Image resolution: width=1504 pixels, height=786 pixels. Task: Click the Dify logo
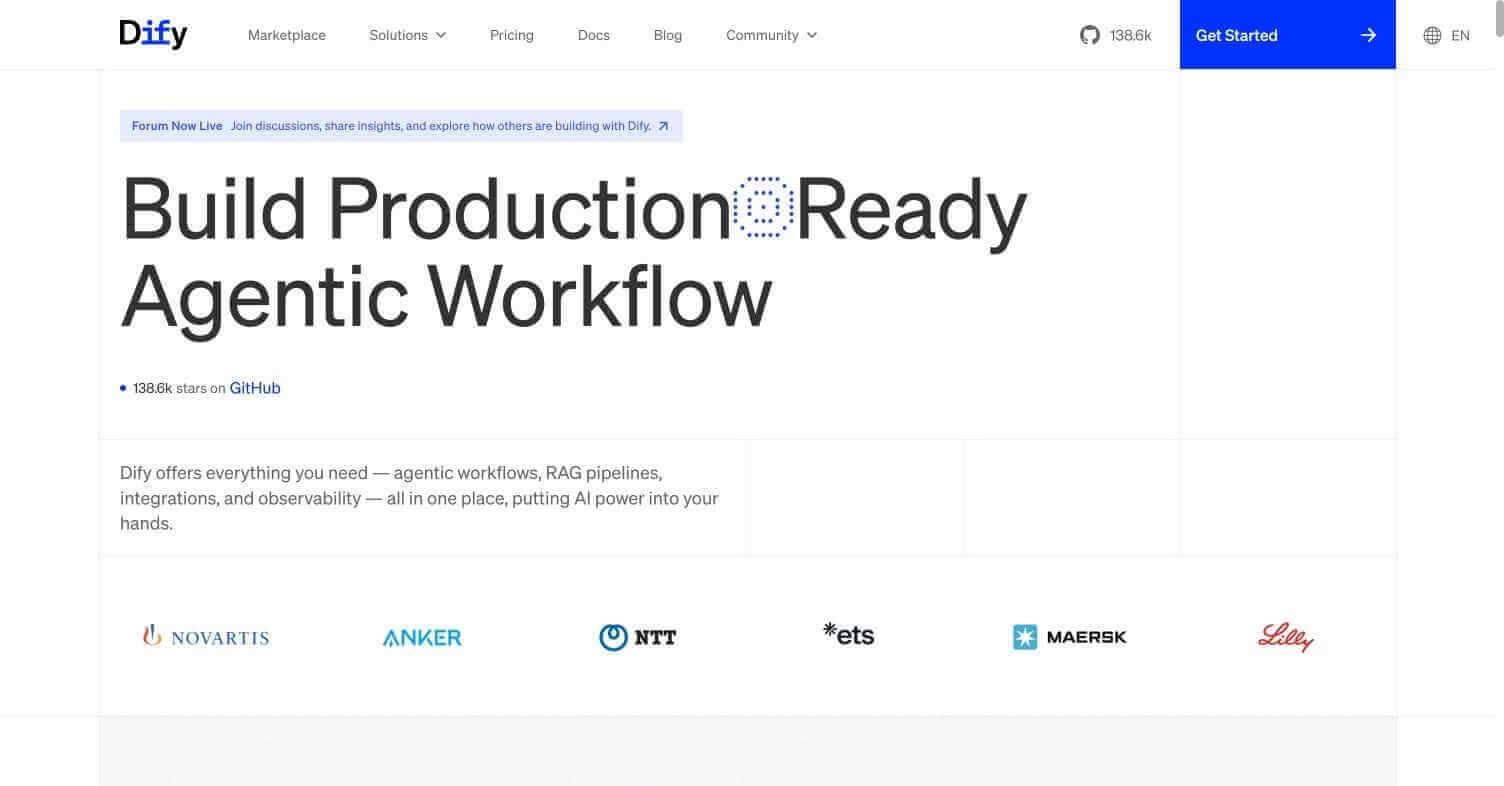click(153, 33)
